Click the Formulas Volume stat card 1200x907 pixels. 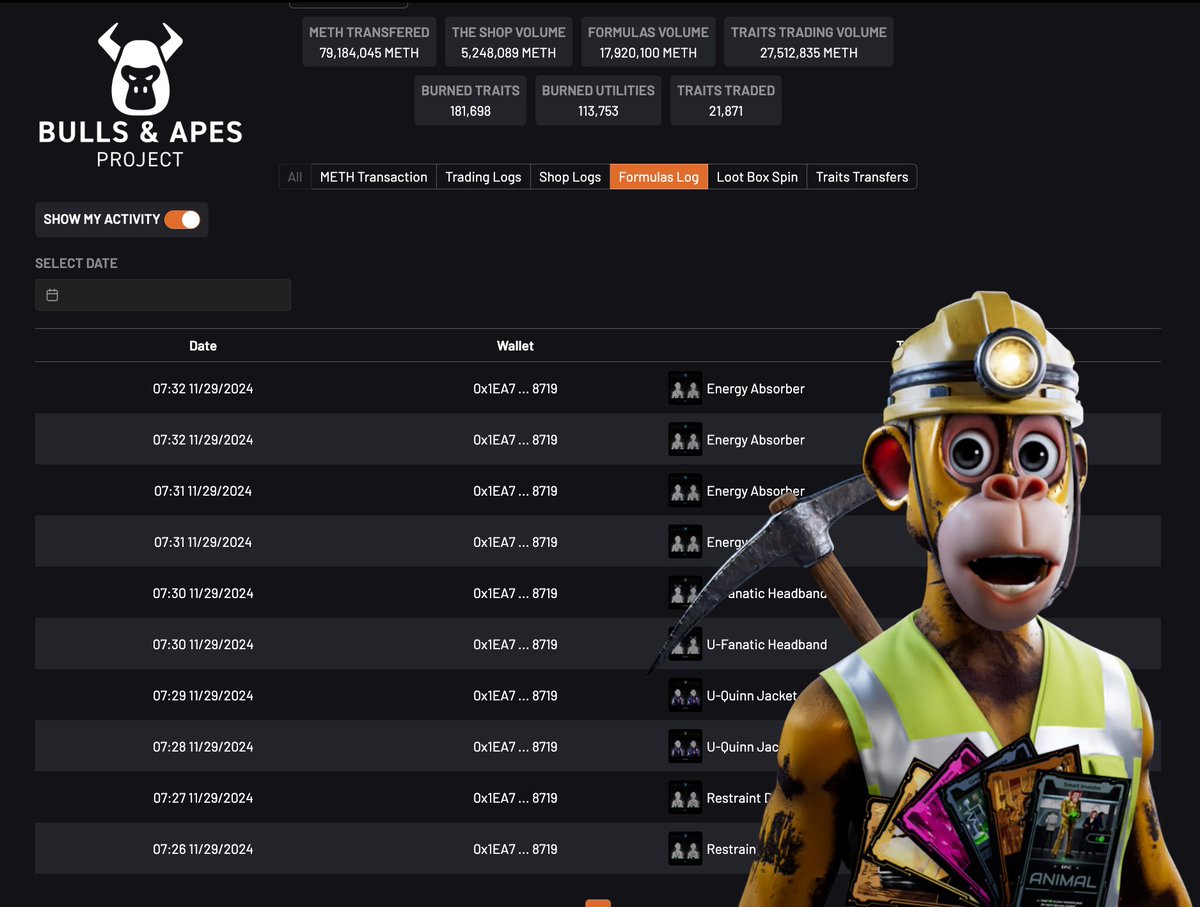coord(648,41)
